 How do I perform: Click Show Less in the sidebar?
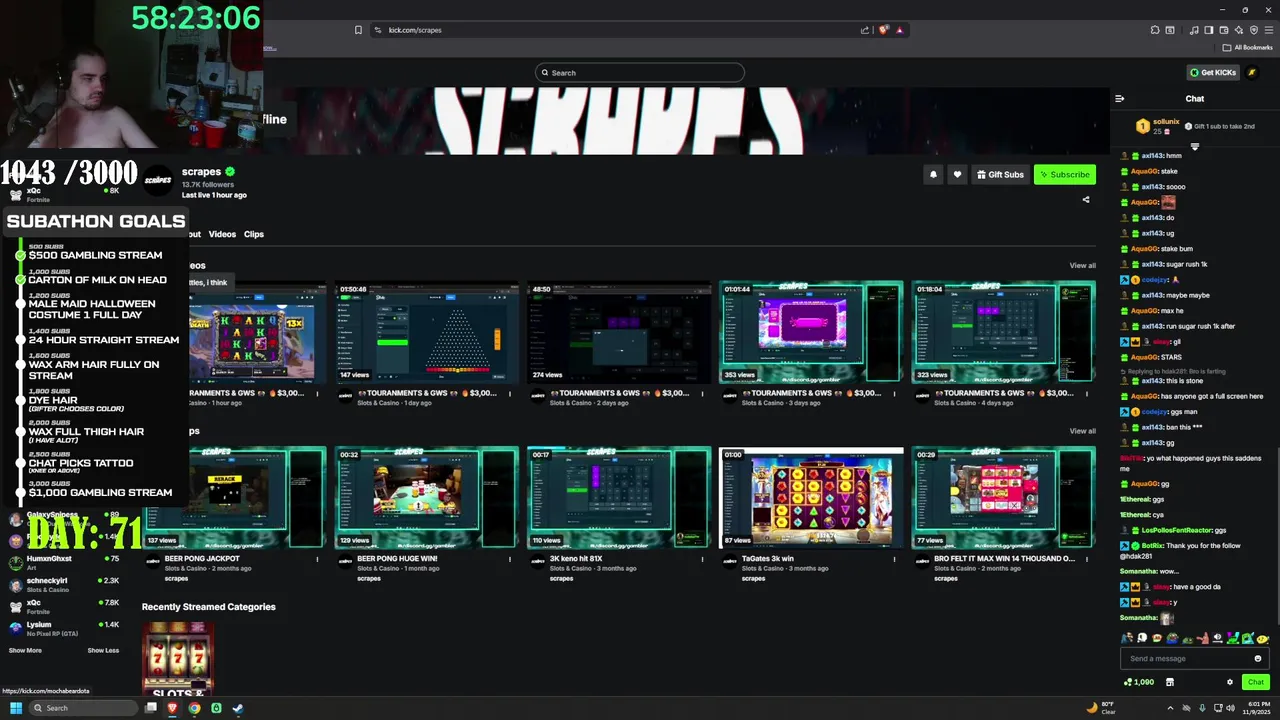(x=103, y=650)
